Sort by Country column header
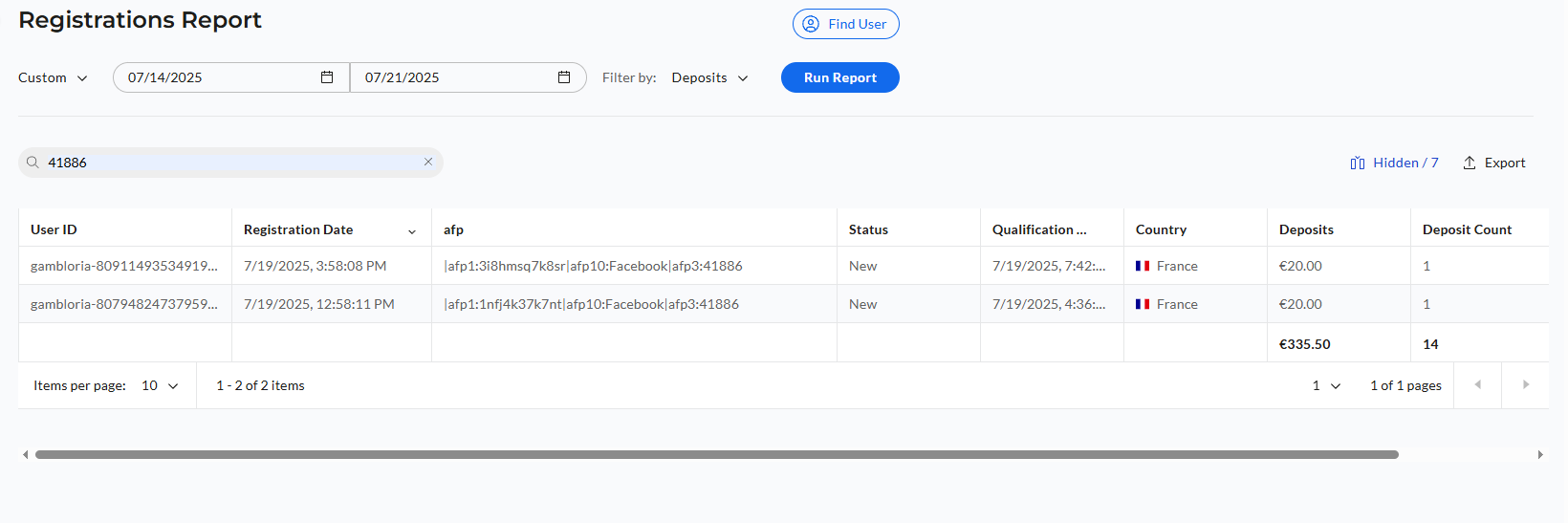1568x523 pixels. point(1161,229)
